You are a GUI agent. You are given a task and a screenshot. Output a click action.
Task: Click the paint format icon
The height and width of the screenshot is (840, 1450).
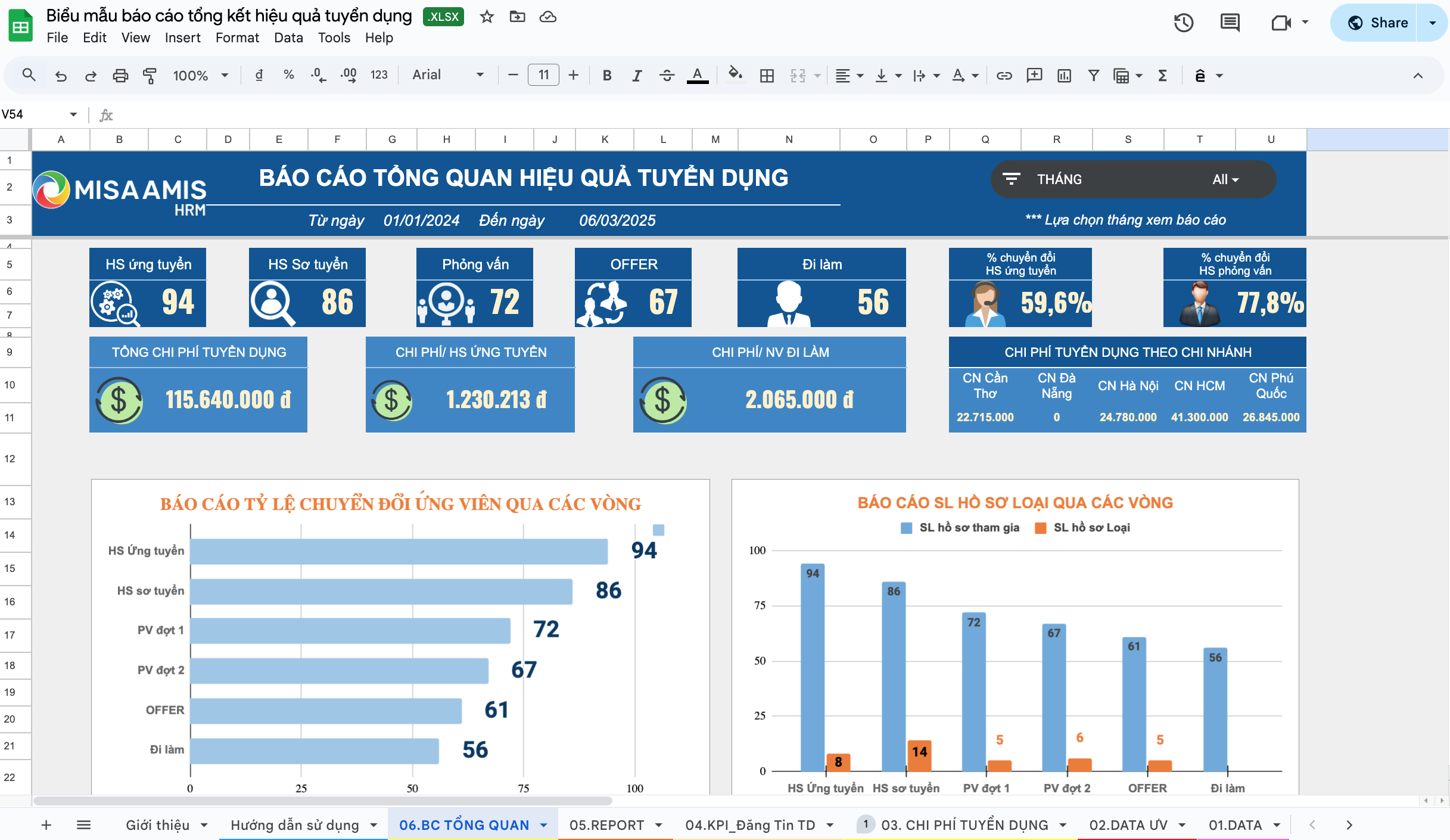coord(150,76)
